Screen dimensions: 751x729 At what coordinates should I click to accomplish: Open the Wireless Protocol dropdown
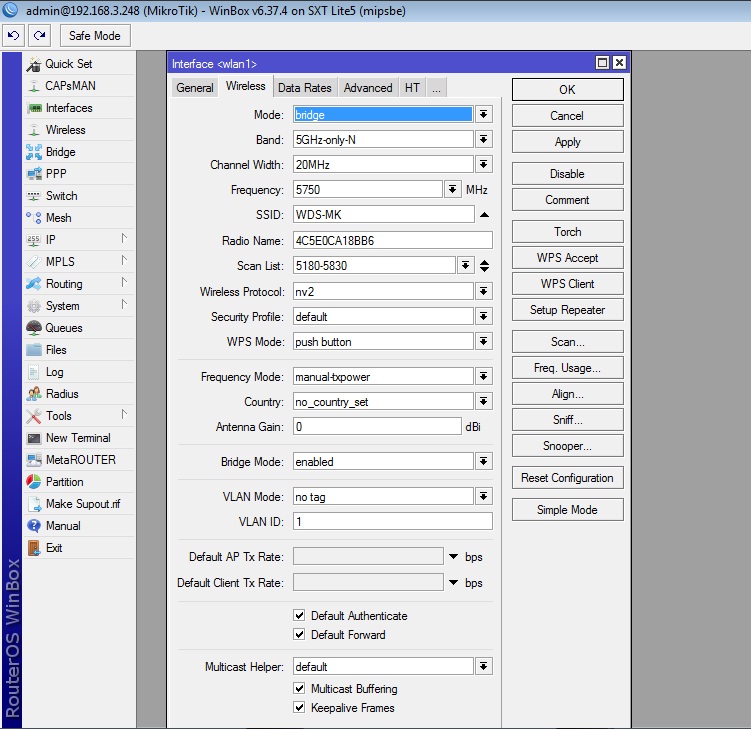pos(484,291)
